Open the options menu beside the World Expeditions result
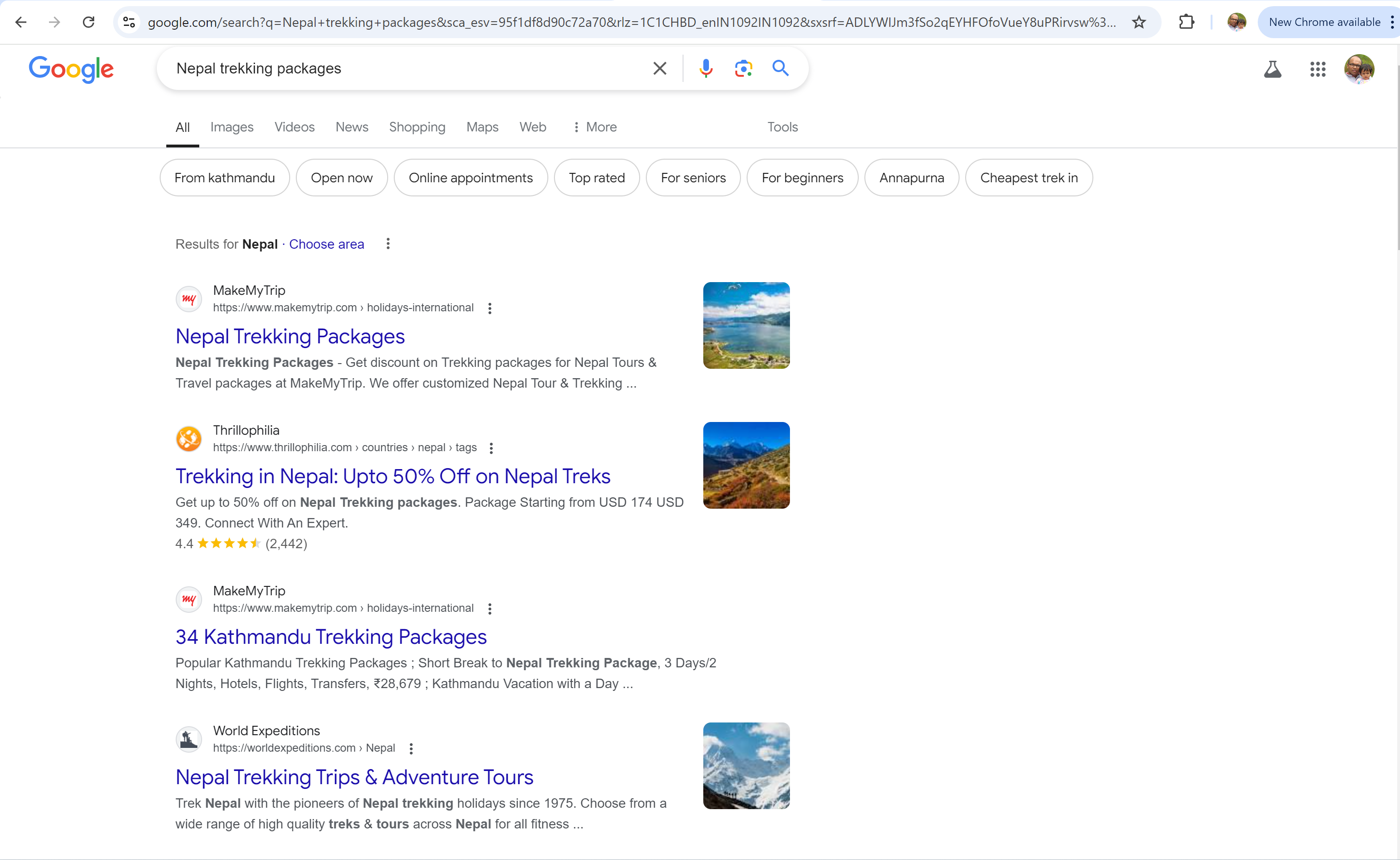This screenshot has height=860, width=1400. 411,748
